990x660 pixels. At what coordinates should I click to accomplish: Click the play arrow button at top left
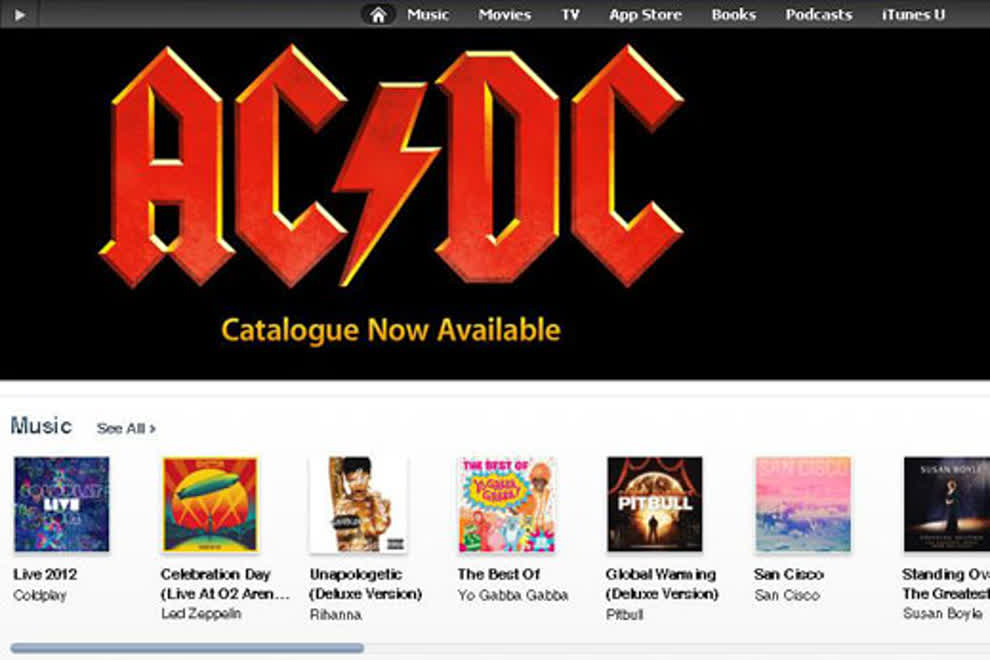coord(20,15)
